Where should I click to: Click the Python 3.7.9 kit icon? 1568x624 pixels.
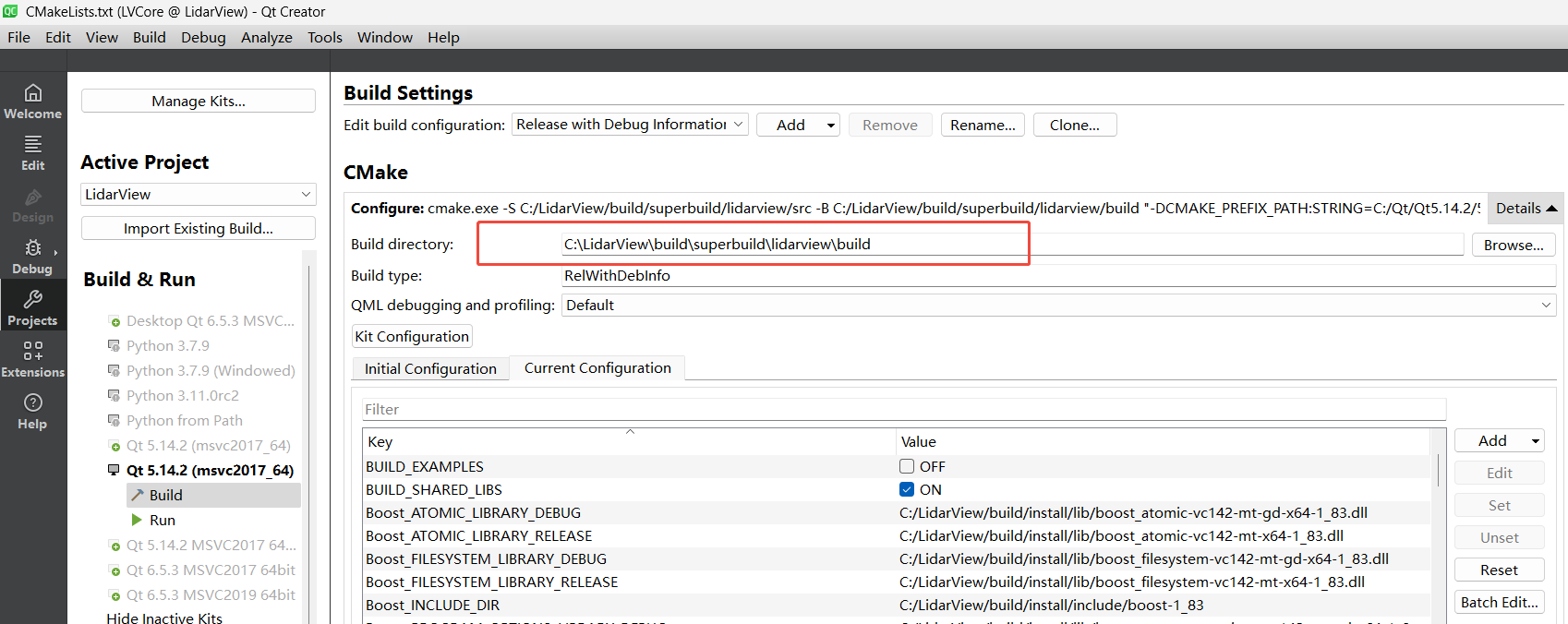click(x=114, y=345)
